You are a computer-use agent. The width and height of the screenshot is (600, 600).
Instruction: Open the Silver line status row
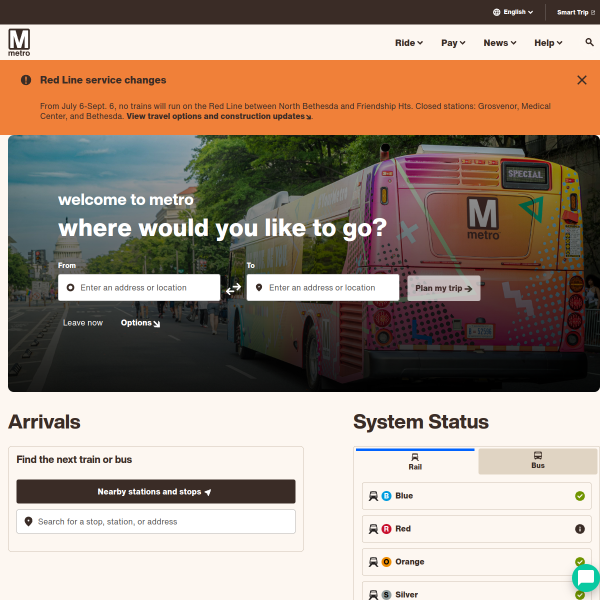477,591
